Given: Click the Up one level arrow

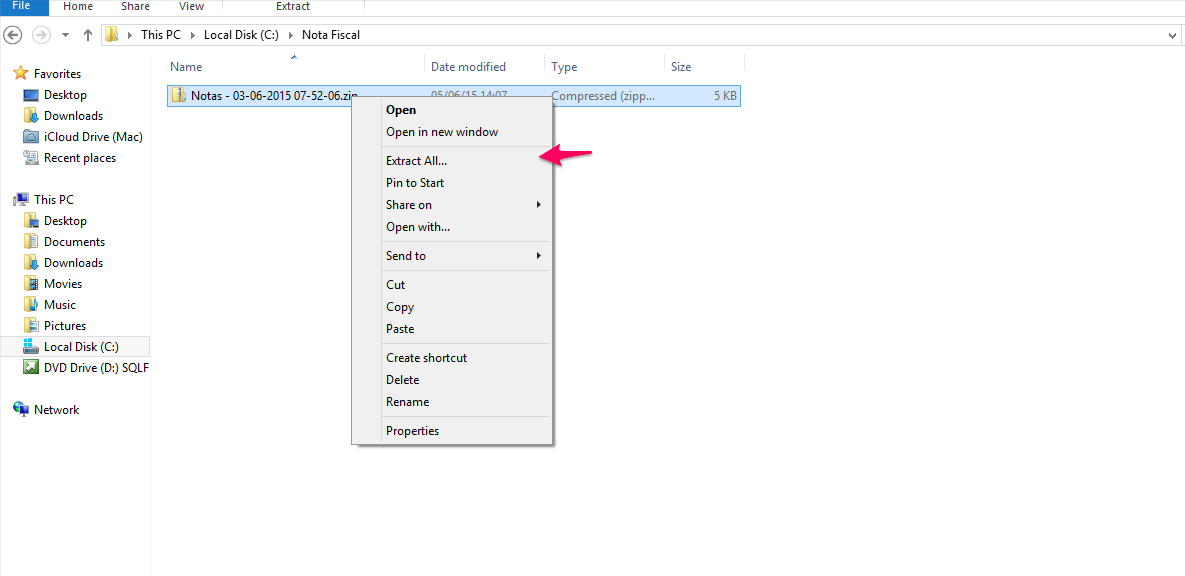Looking at the screenshot, I should tap(88, 35).
